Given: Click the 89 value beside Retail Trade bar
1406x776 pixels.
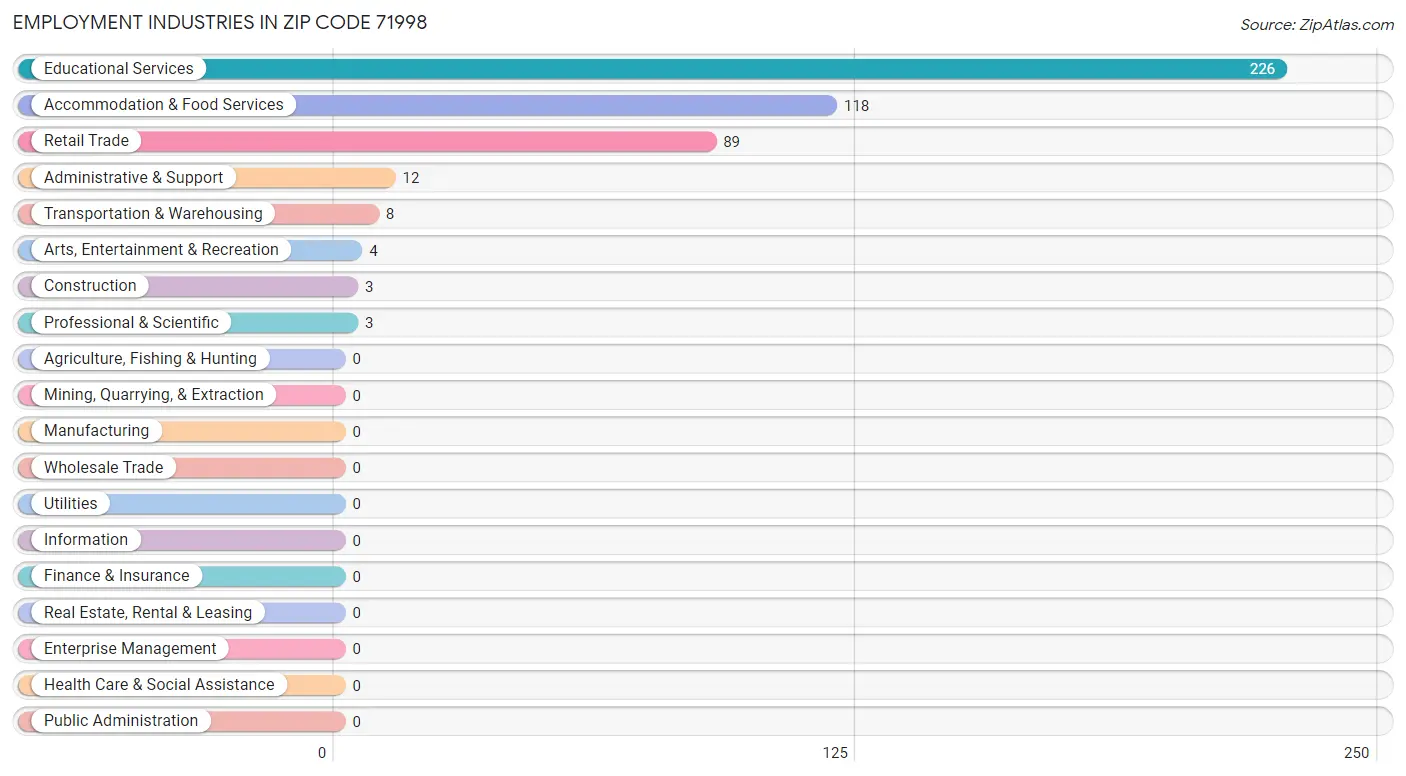Looking at the screenshot, I should [x=732, y=142].
